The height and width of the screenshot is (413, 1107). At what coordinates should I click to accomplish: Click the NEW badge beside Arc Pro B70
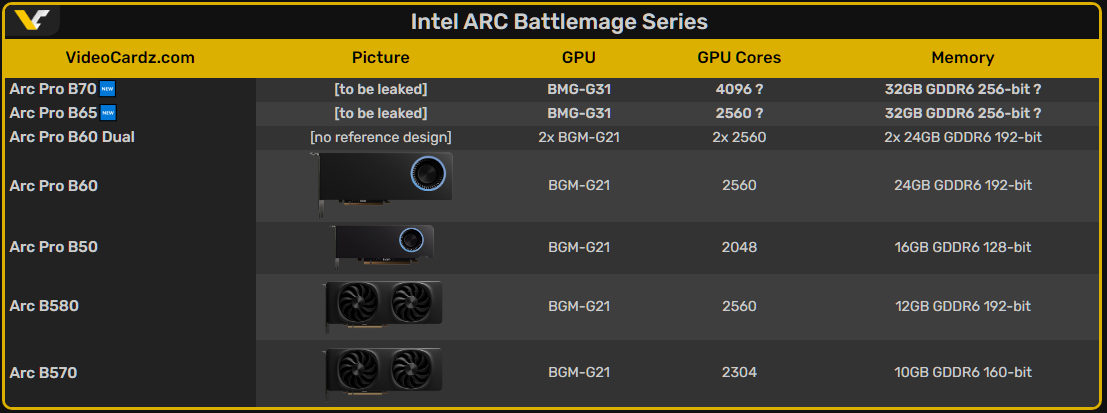[108, 88]
